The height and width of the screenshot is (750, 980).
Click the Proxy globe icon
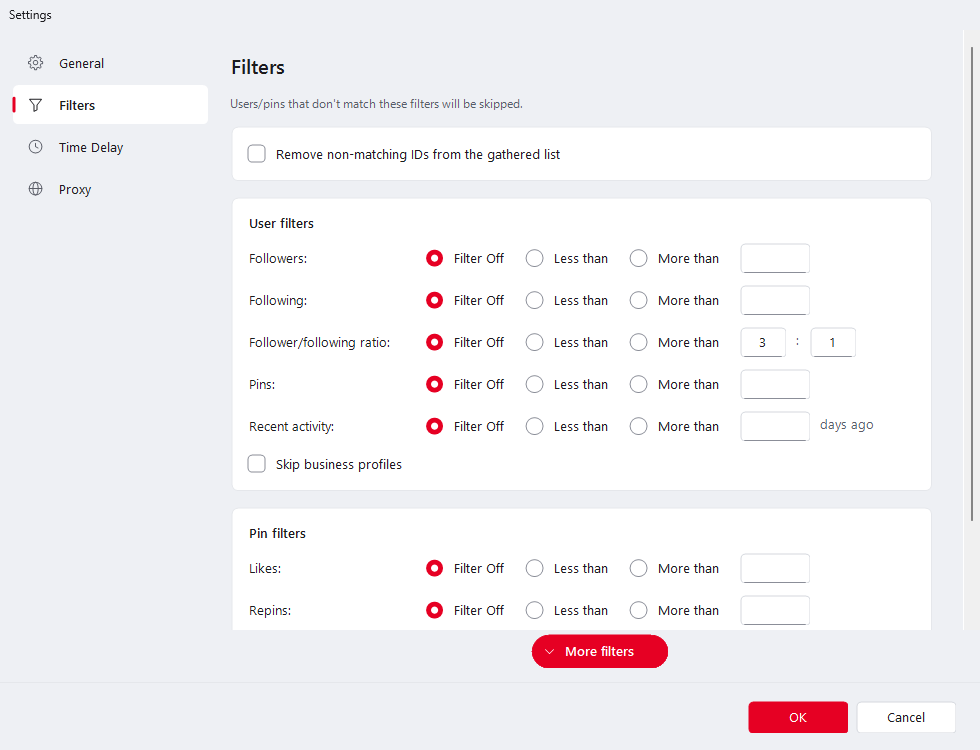click(36, 189)
